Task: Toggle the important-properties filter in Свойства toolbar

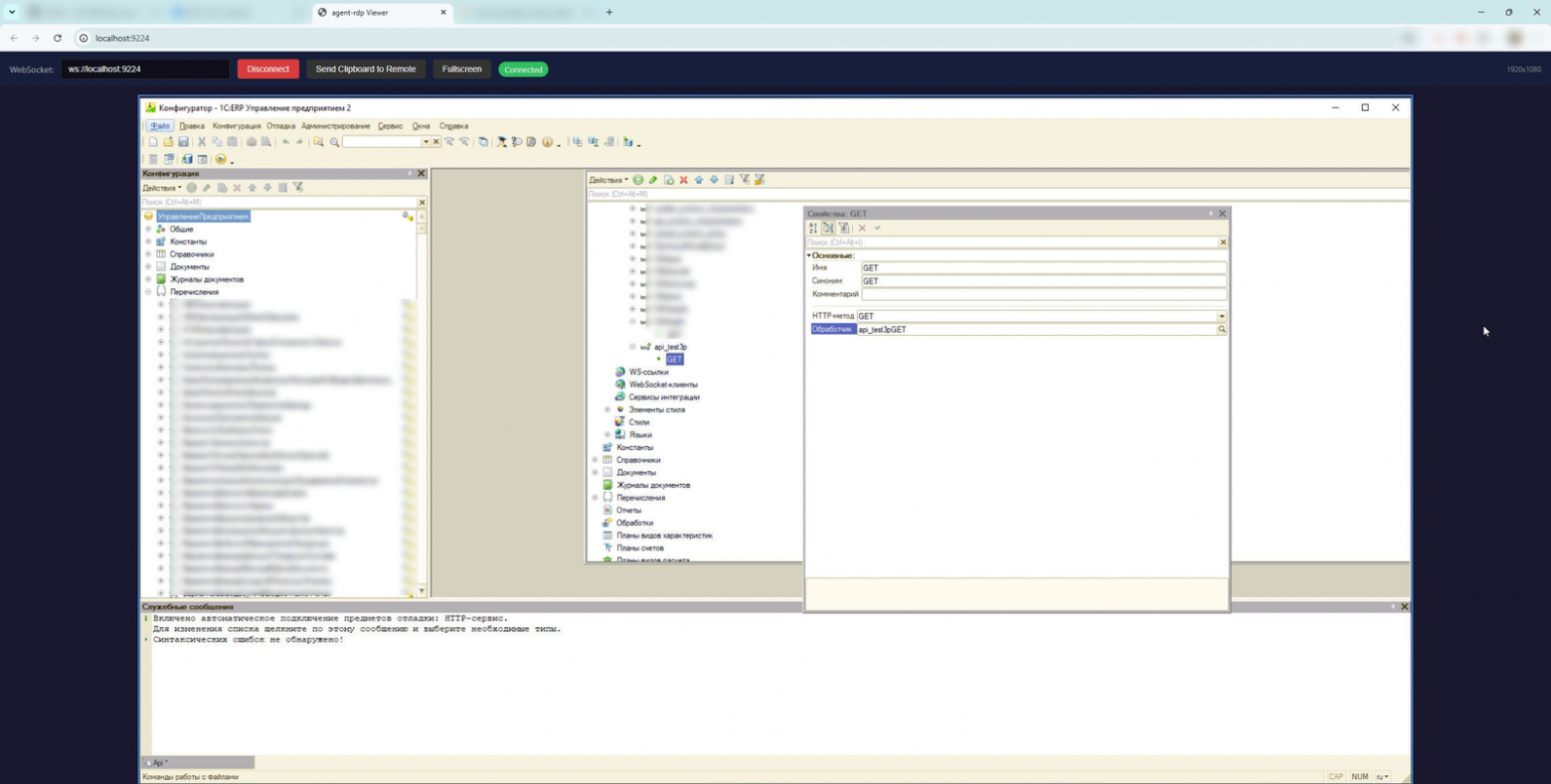Action: [844, 229]
